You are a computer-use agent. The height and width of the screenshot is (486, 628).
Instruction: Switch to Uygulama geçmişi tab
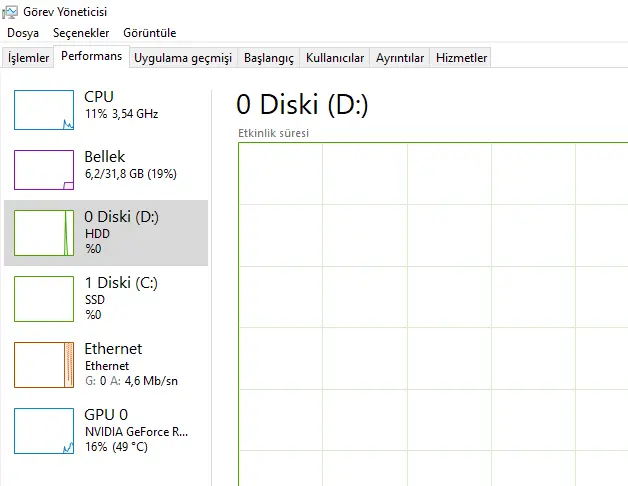click(x=183, y=58)
